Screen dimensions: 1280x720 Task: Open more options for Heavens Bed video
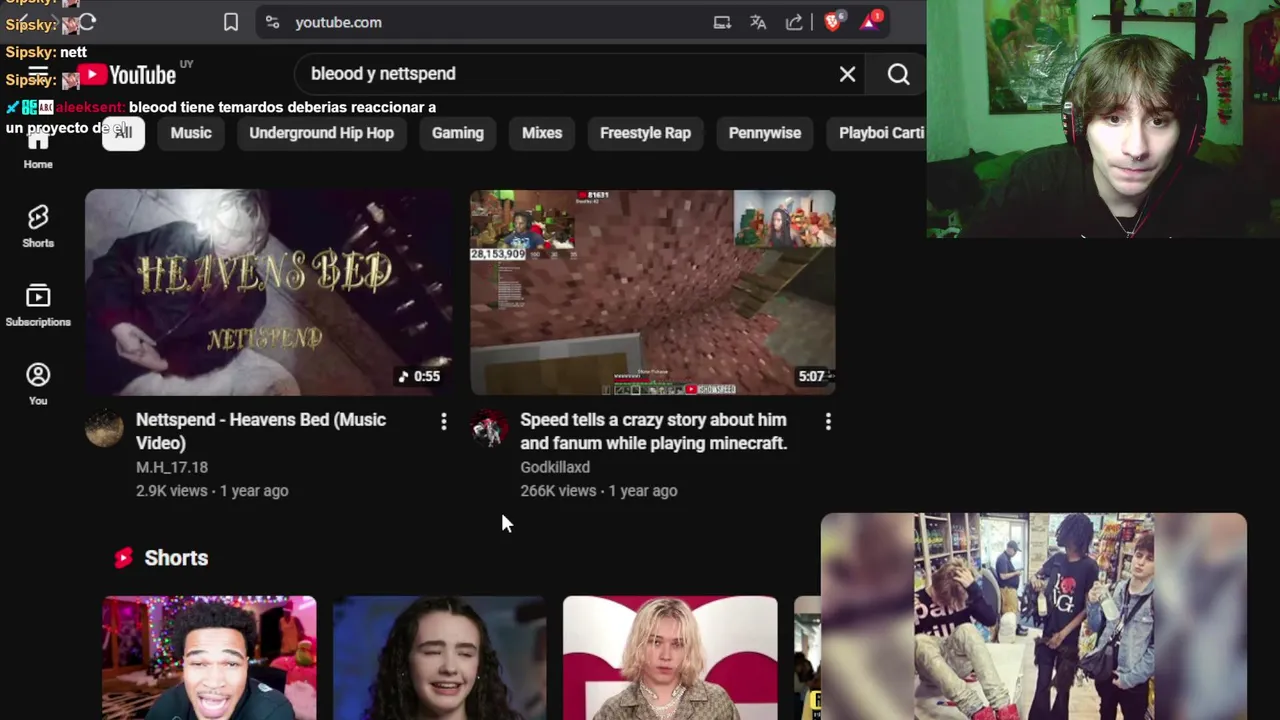pos(444,422)
